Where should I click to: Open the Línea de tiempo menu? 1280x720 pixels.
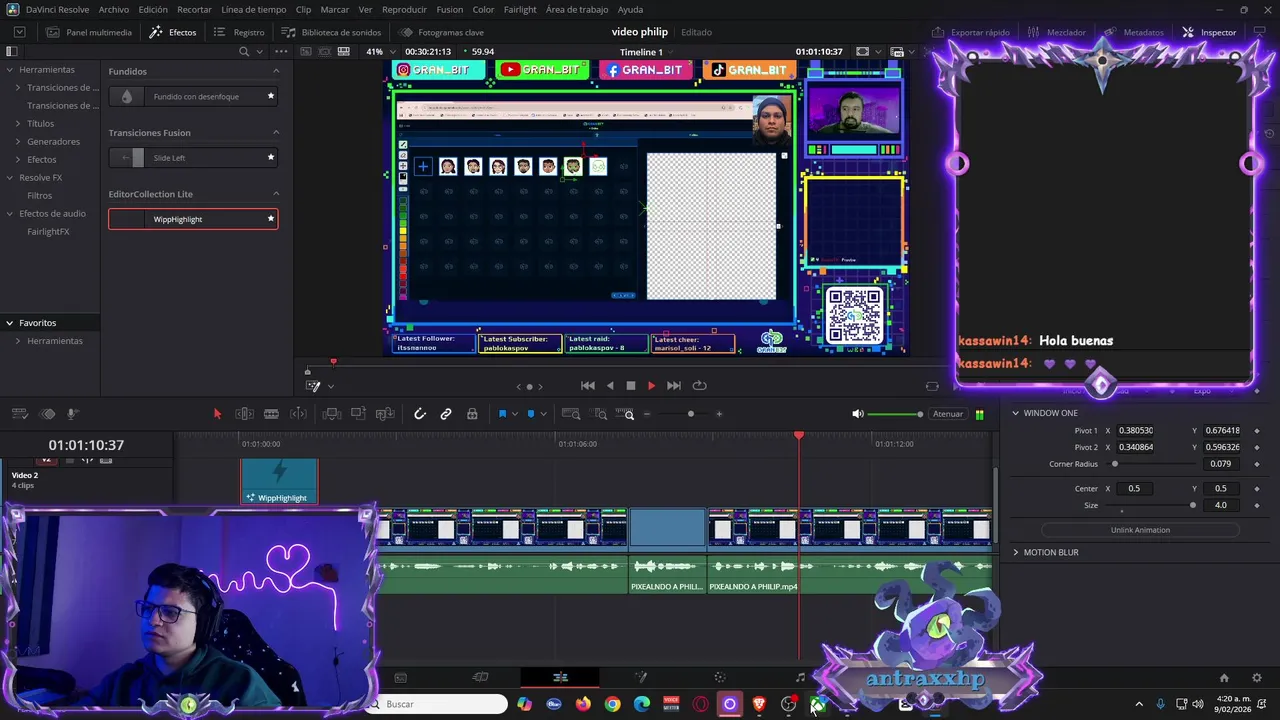point(253,9)
